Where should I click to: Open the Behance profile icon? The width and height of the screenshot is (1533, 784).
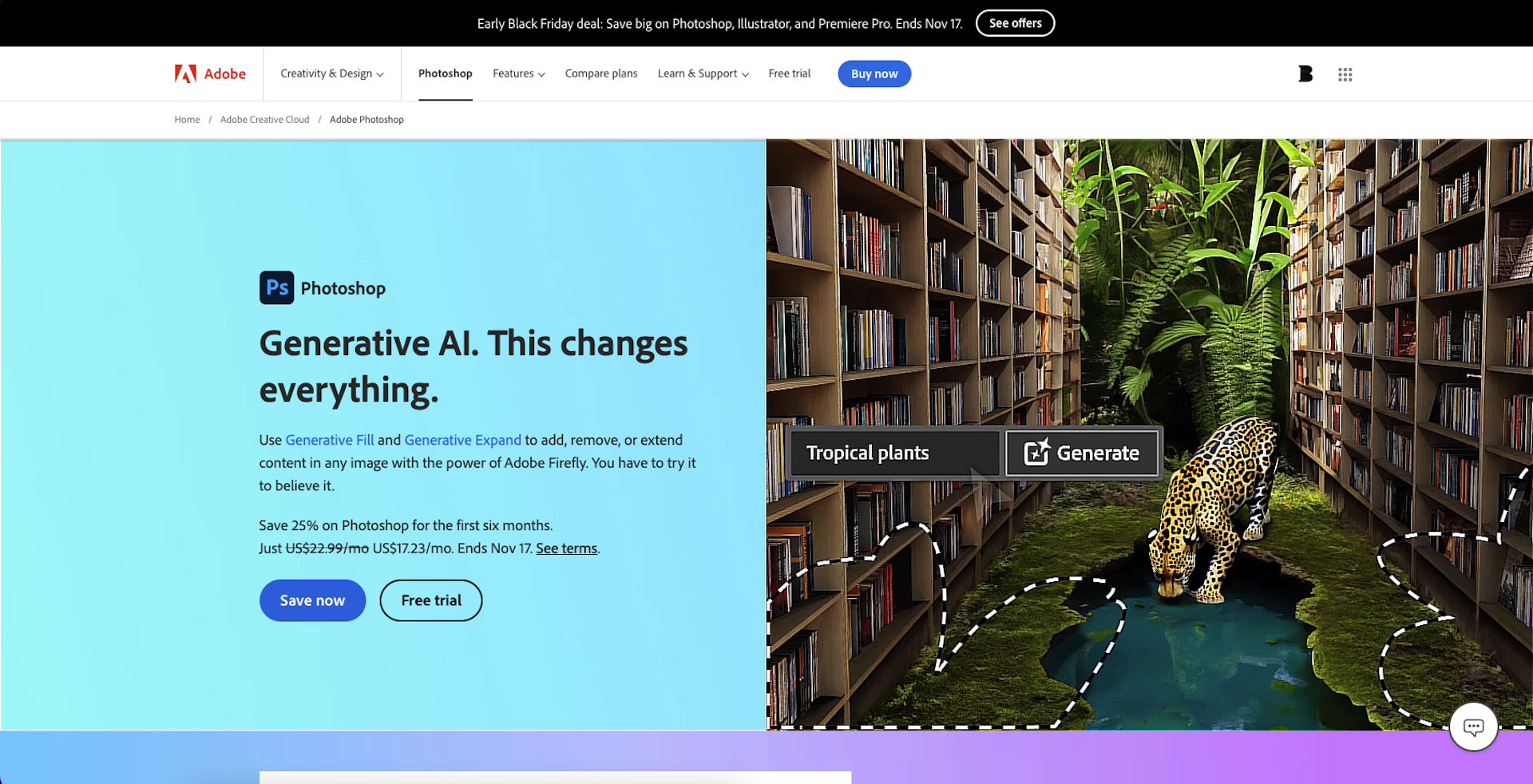tap(1305, 73)
